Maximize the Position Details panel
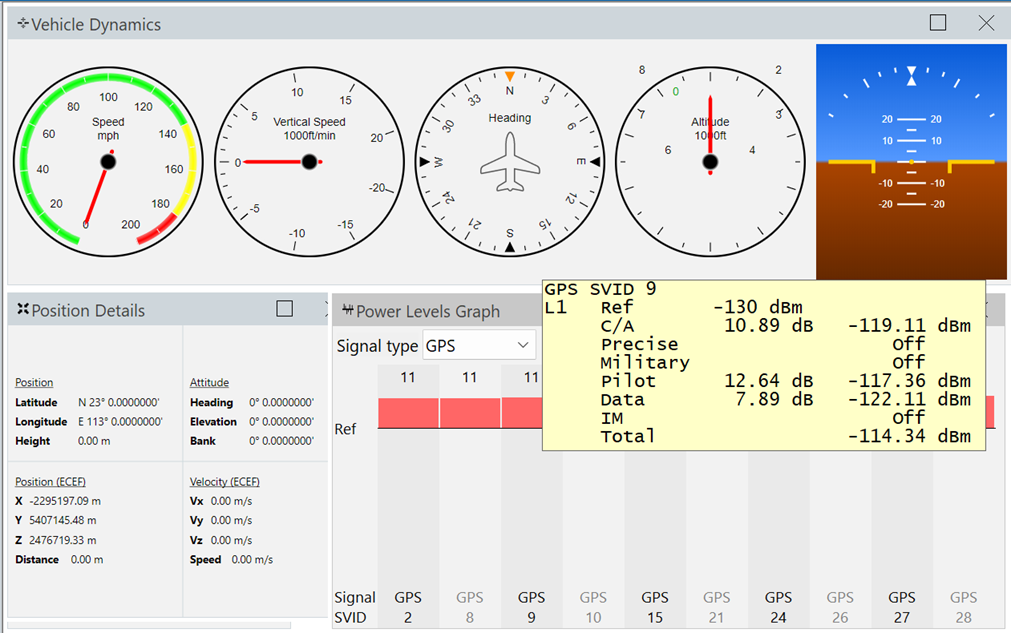 pos(284,309)
